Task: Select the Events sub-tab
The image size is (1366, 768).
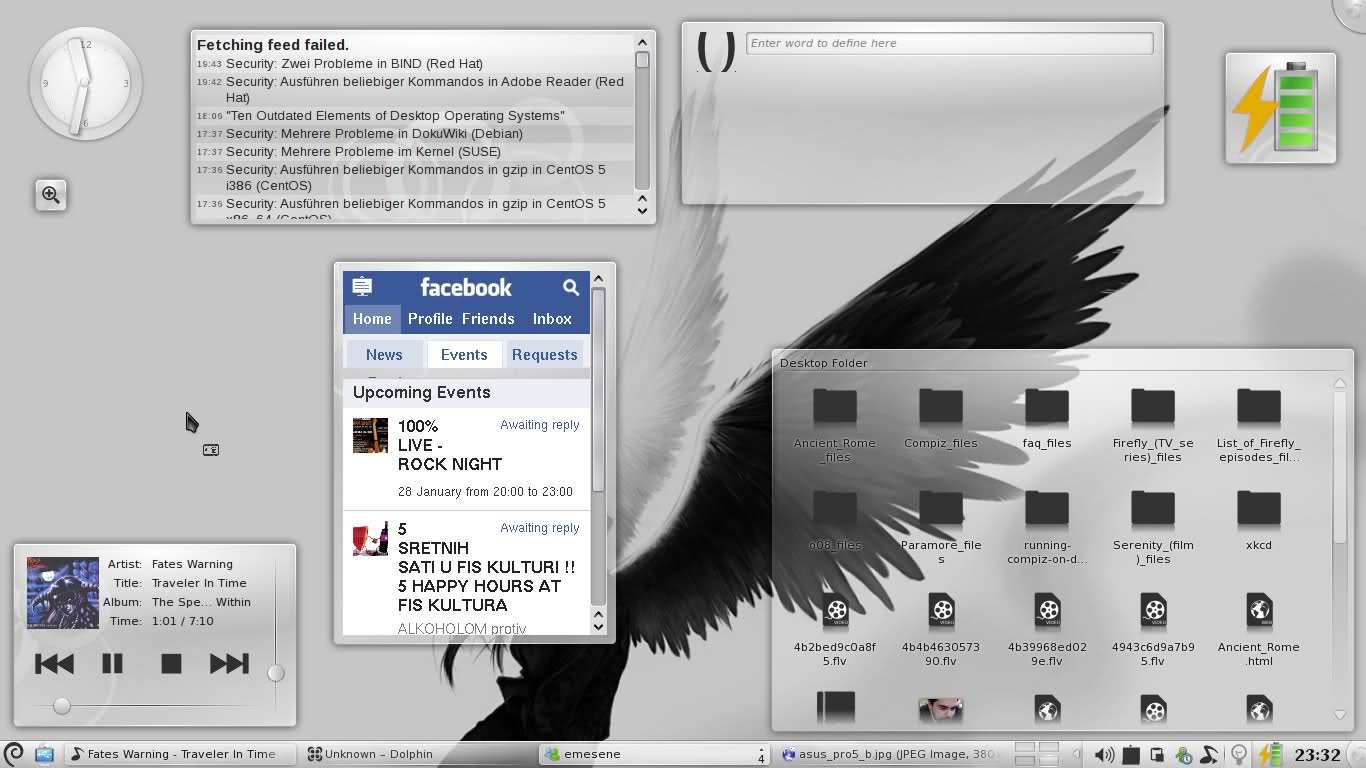Action: point(464,355)
